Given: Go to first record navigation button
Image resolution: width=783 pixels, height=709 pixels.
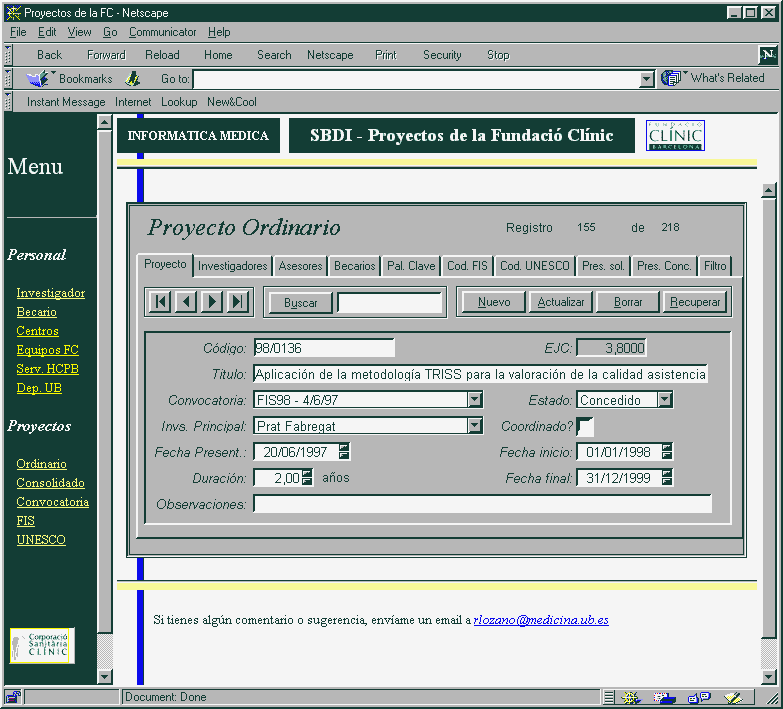Looking at the screenshot, I should click(x=160, y=302).
